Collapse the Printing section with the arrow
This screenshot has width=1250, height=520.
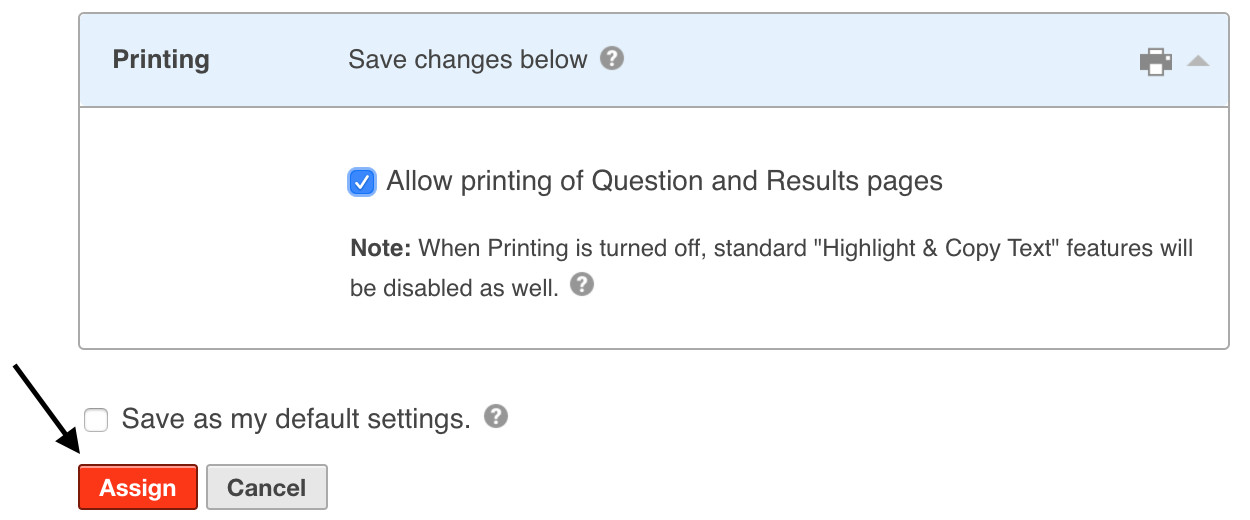click(1198, 61)
